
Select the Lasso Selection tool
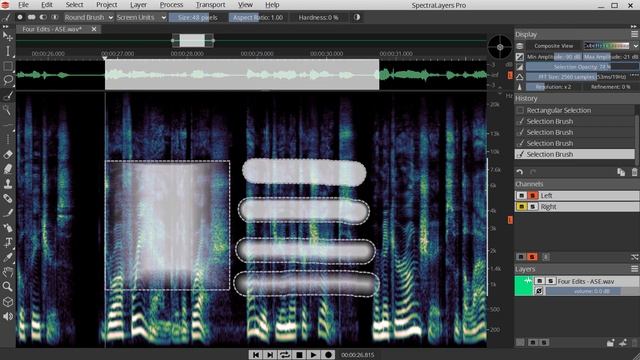point(8,80)
